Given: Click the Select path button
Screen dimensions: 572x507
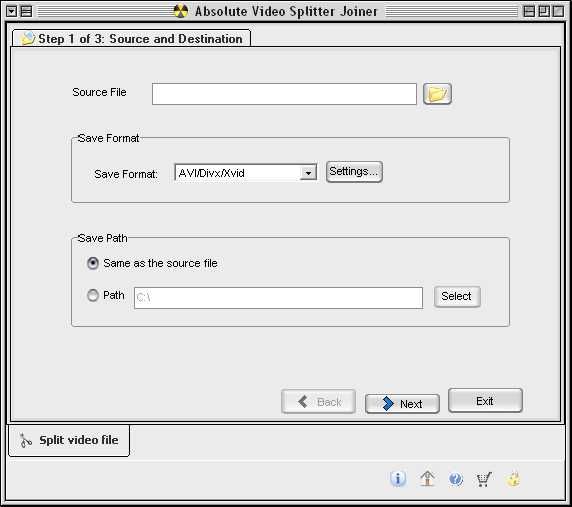Looking at the screenshot, I should point(457,297).
